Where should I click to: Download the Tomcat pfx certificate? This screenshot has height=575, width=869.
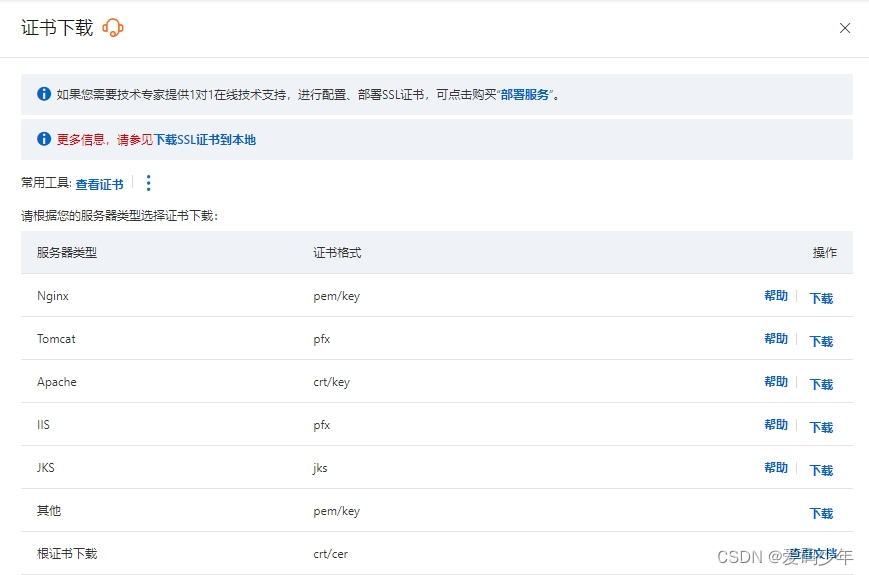[x=821, y=341]
